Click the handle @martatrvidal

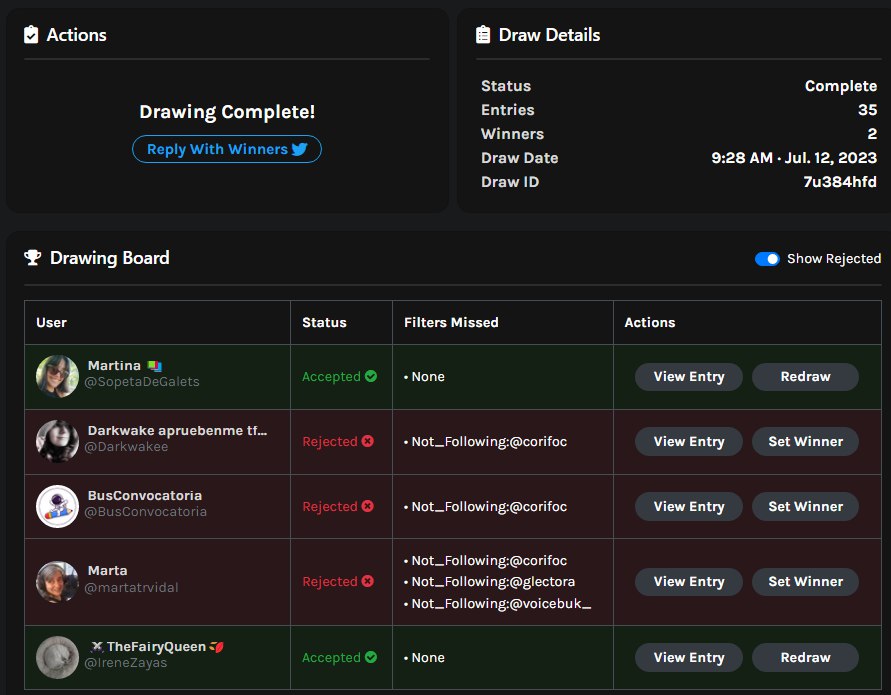click(131, 588)
